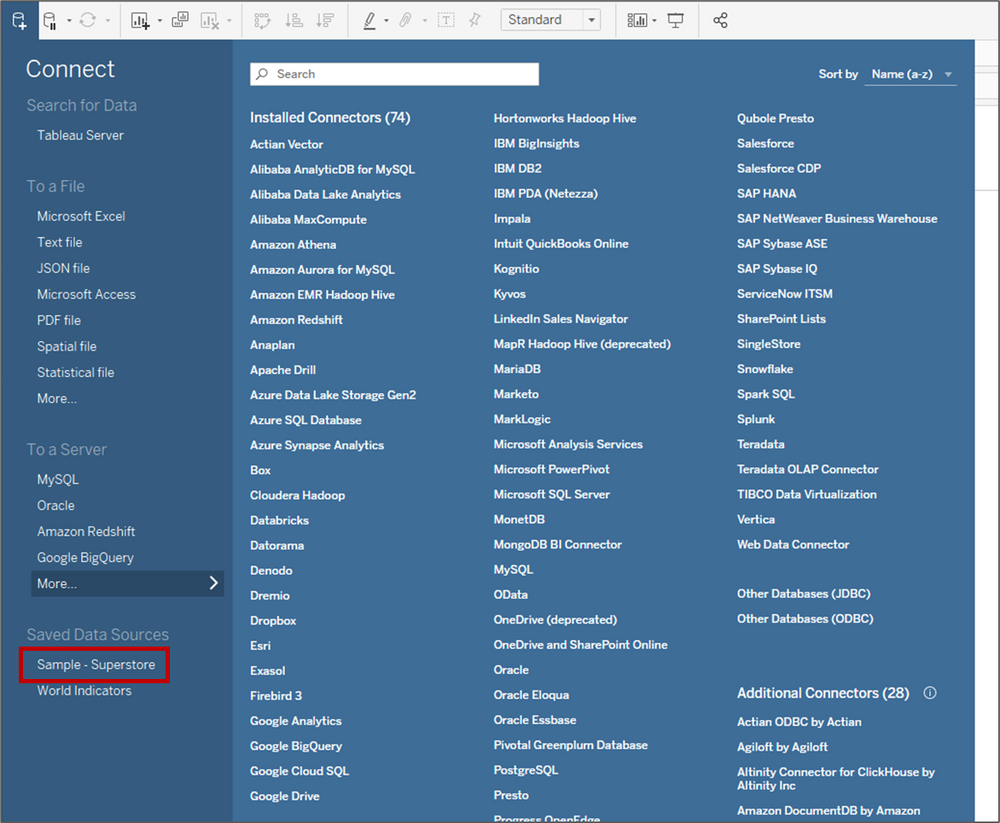Select the MongoDB BI Connector

pos(557,544)
